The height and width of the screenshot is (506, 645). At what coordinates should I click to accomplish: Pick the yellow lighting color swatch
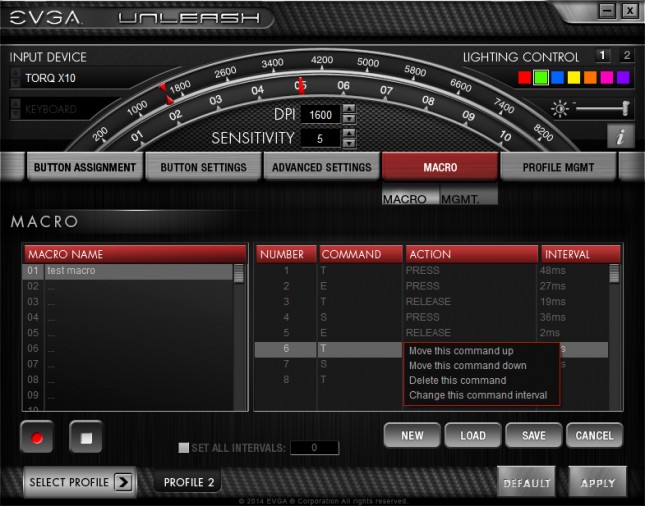click(574, 77)
